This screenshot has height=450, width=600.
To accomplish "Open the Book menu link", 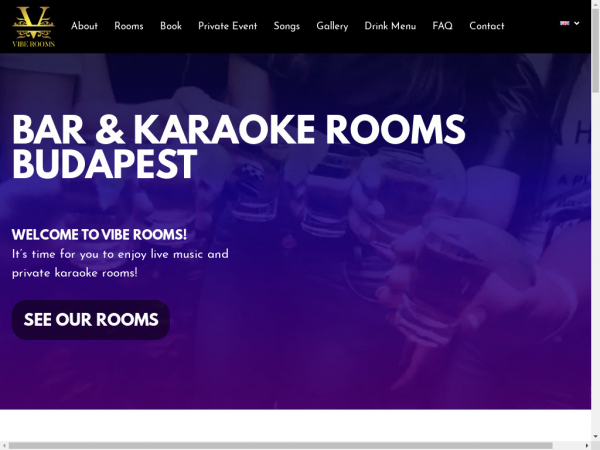I will tap(171, 26).
